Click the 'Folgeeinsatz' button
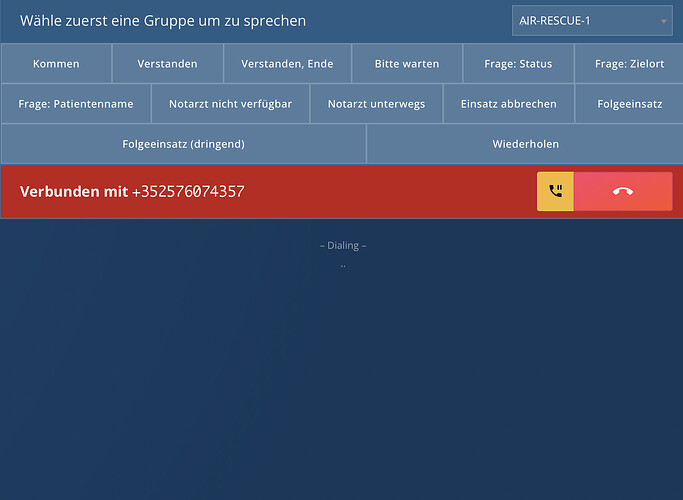 629,103
